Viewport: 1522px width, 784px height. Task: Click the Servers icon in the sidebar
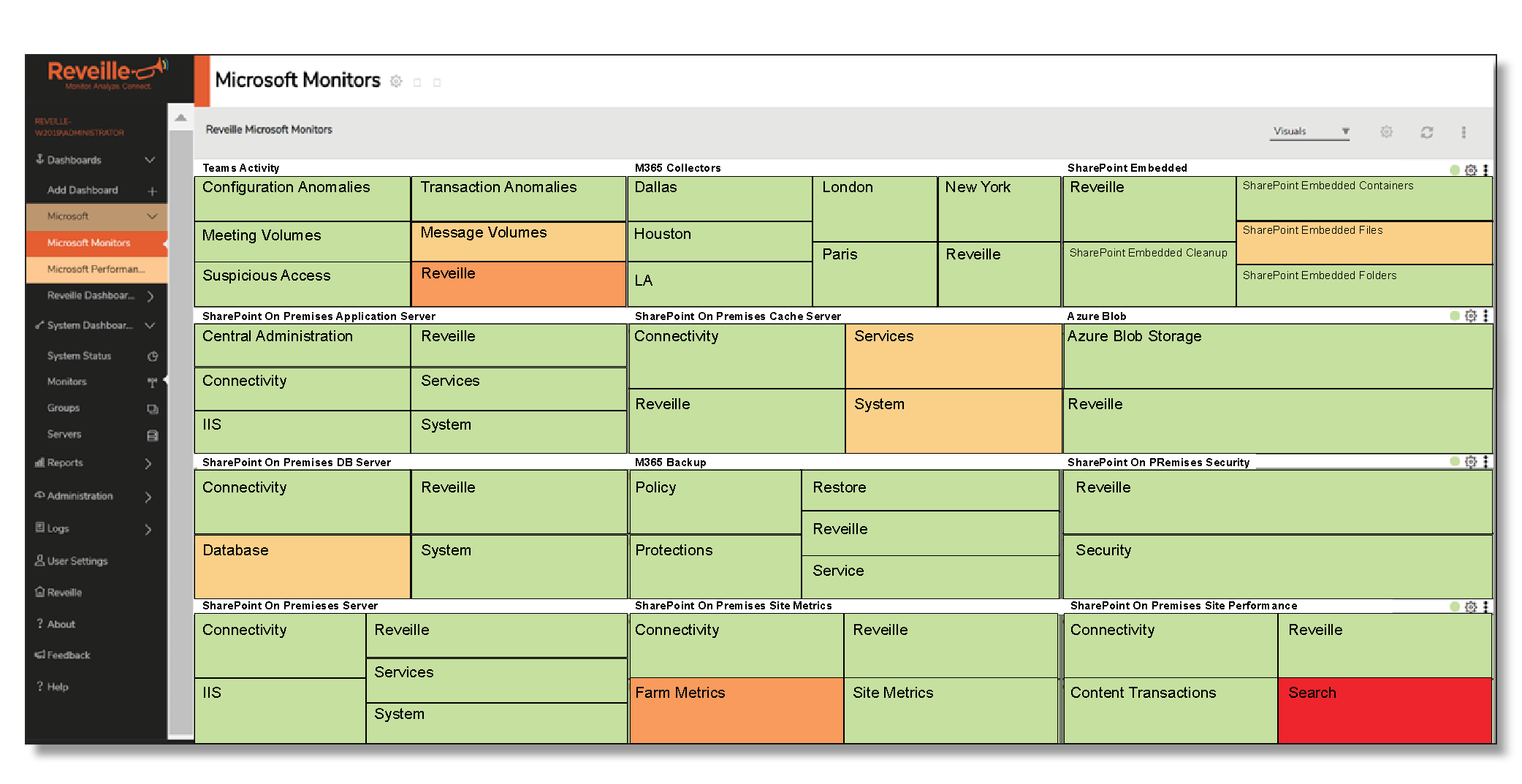coord(152,435)
